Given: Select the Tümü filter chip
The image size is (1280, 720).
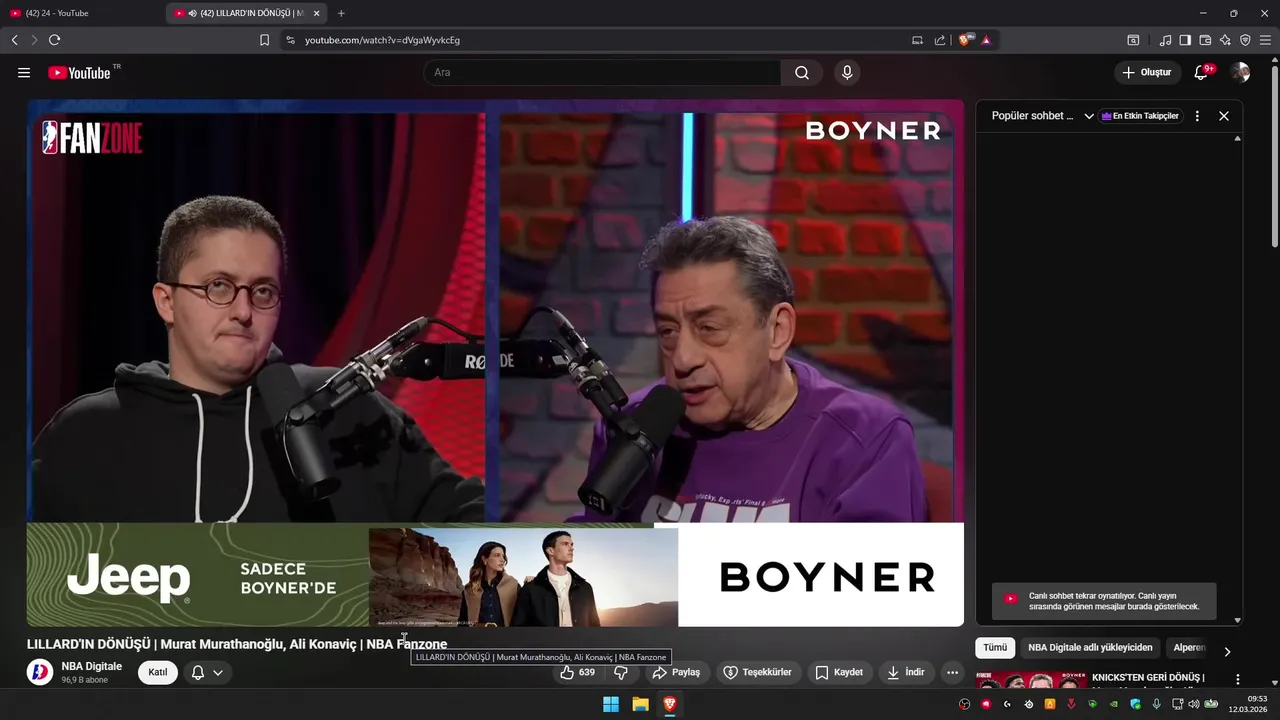Looking at the screenshot, I should pos(995,648).
